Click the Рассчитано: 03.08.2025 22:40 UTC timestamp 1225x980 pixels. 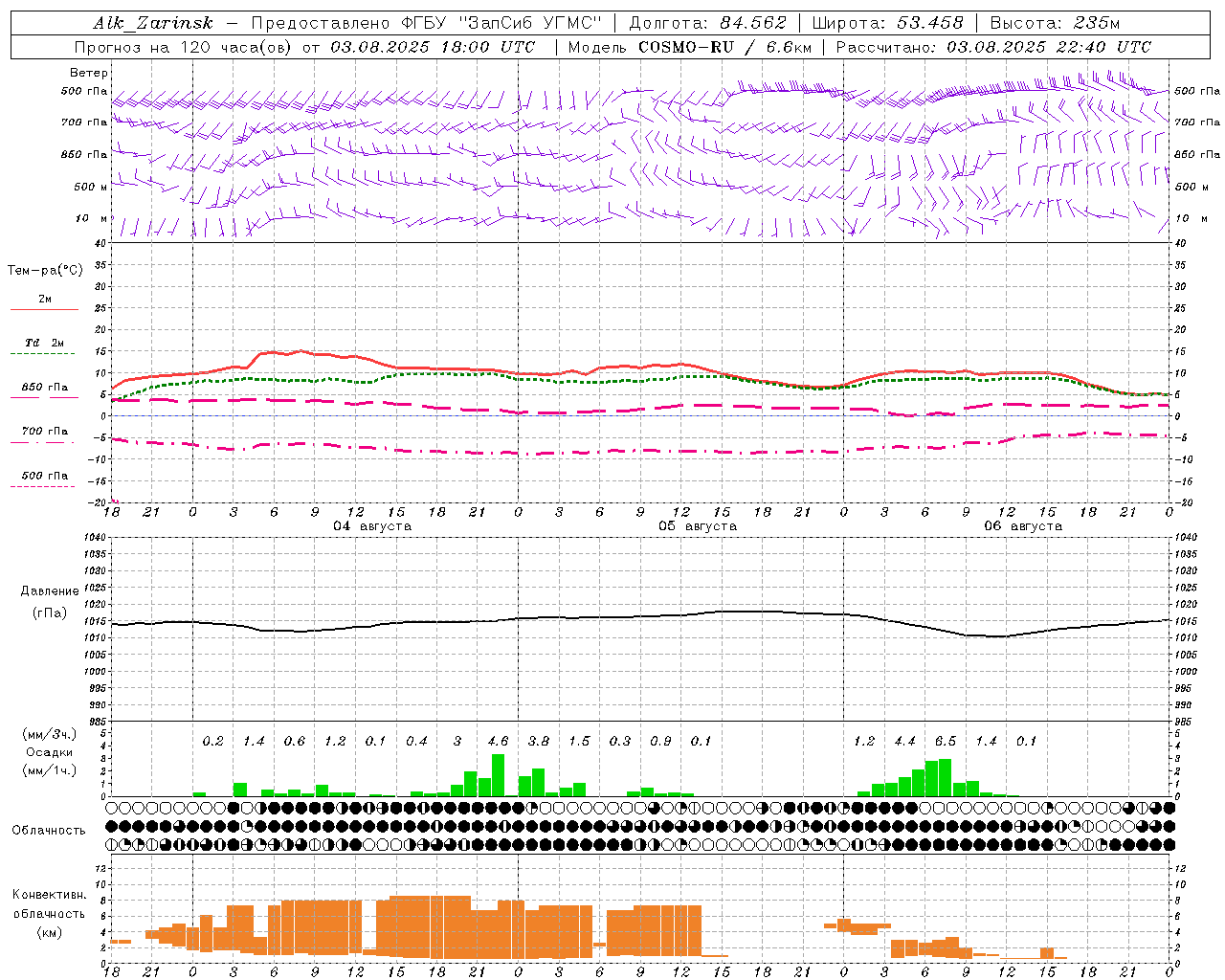tap(993, 47)
